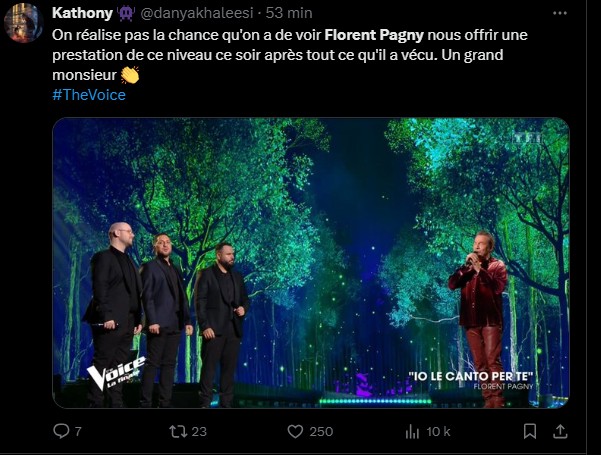This screenshot has height=455, width=601.
Task: Click the "53 min" timestamp
Action: point(292,13)
